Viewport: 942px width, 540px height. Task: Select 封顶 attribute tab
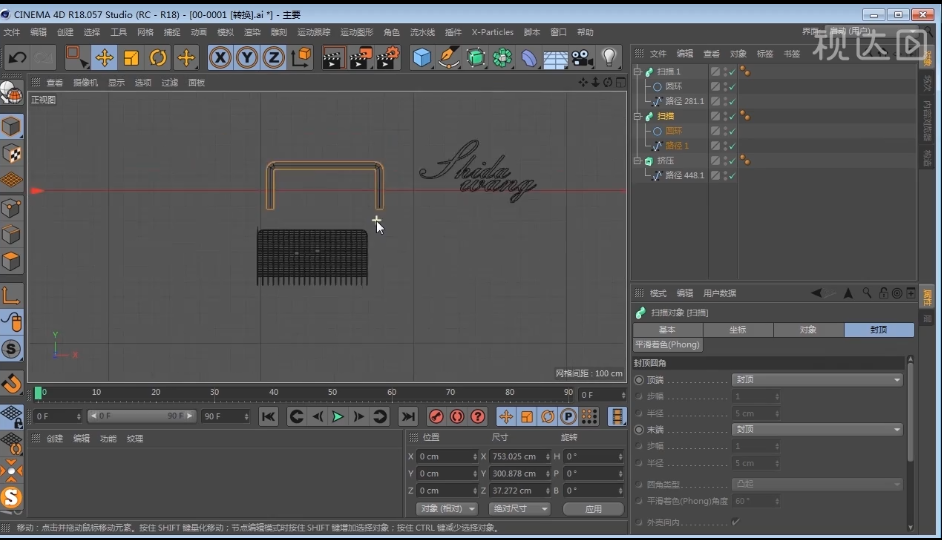click(879, 329)
